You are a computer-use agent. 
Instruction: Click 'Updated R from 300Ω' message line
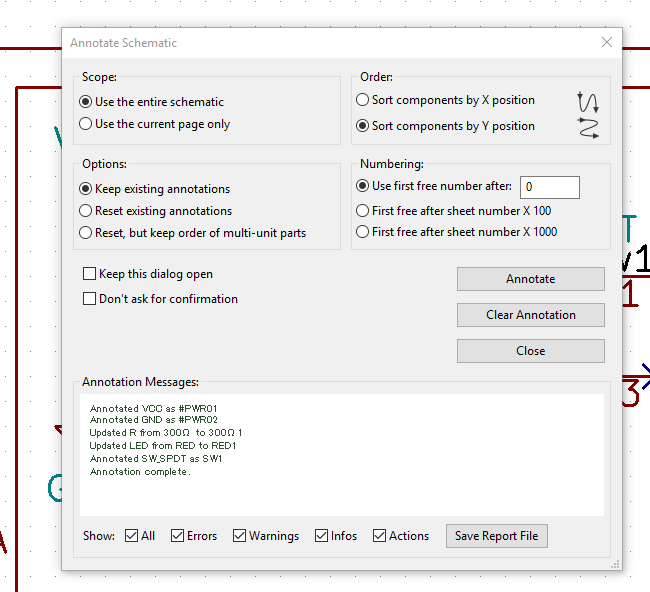click(166, 433)
